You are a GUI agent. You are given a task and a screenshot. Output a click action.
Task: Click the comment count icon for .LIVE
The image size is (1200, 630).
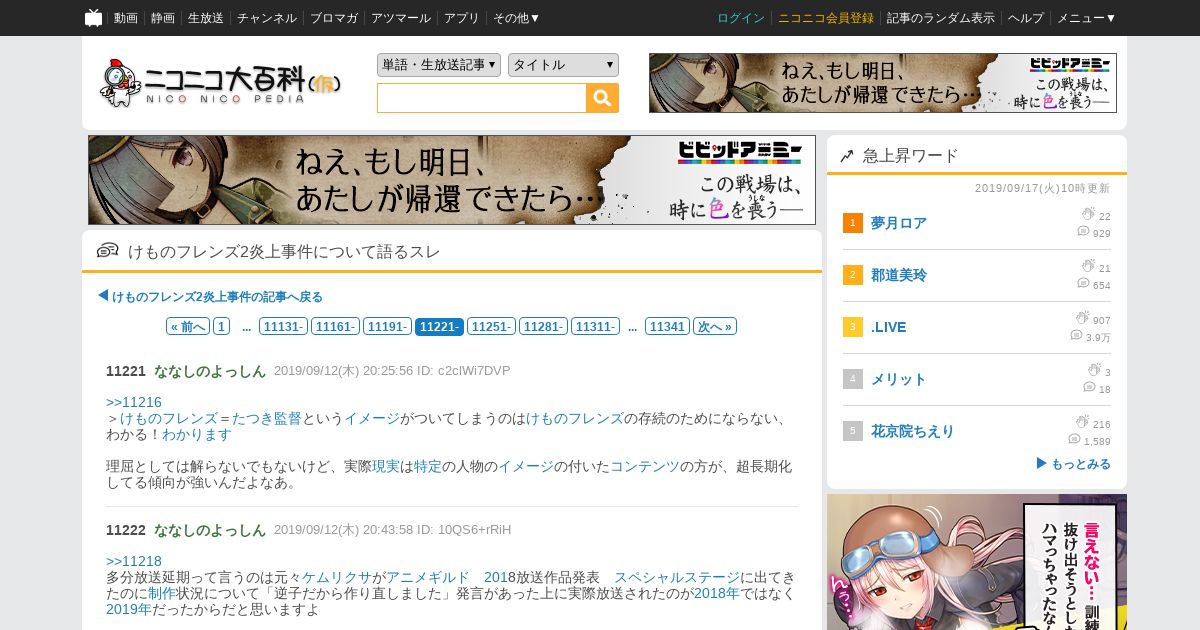pyautogui.click(x=1076, y=336)
